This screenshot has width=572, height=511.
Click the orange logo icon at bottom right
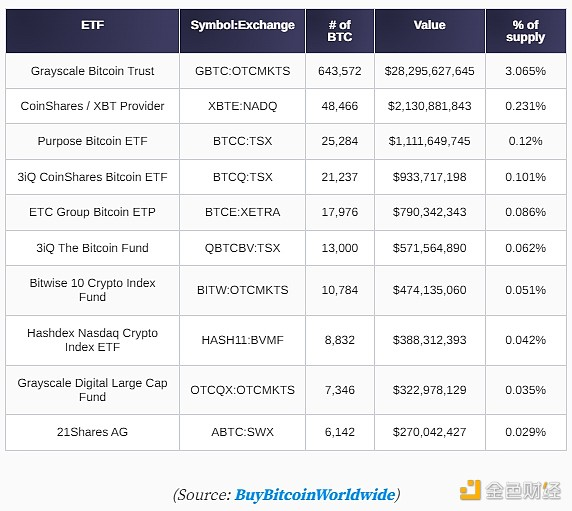tap(471, 490)
